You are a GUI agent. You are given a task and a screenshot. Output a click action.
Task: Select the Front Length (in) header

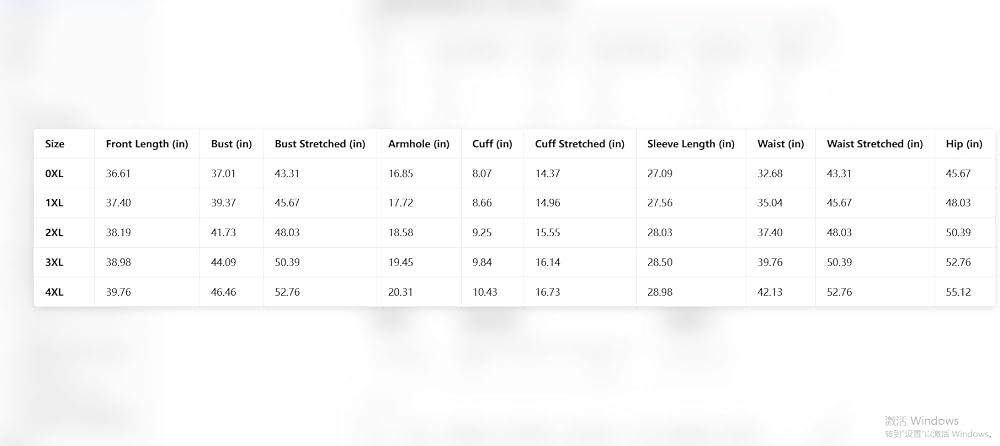click(147, 144)
